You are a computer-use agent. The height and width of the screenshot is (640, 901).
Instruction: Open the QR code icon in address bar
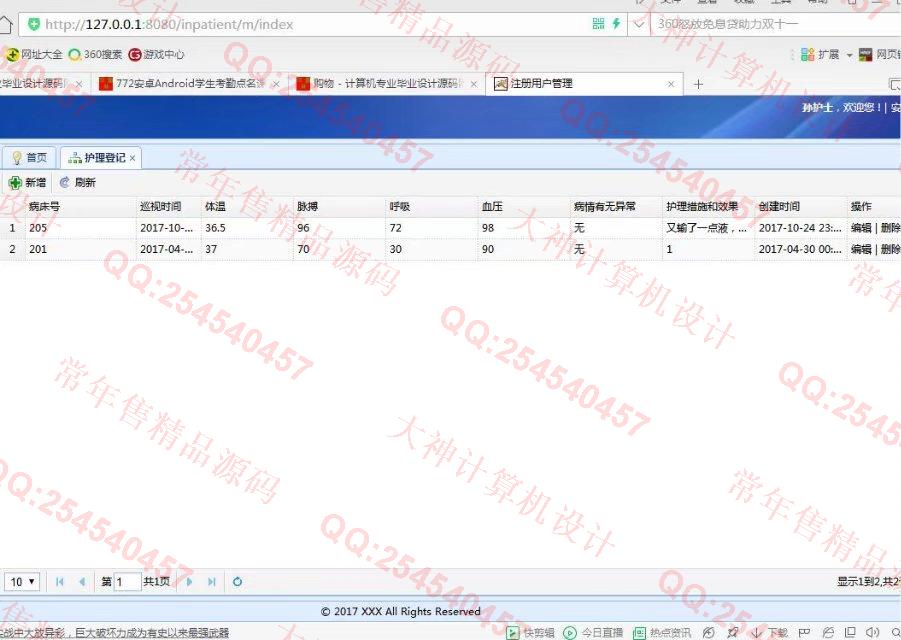point(598,24)
